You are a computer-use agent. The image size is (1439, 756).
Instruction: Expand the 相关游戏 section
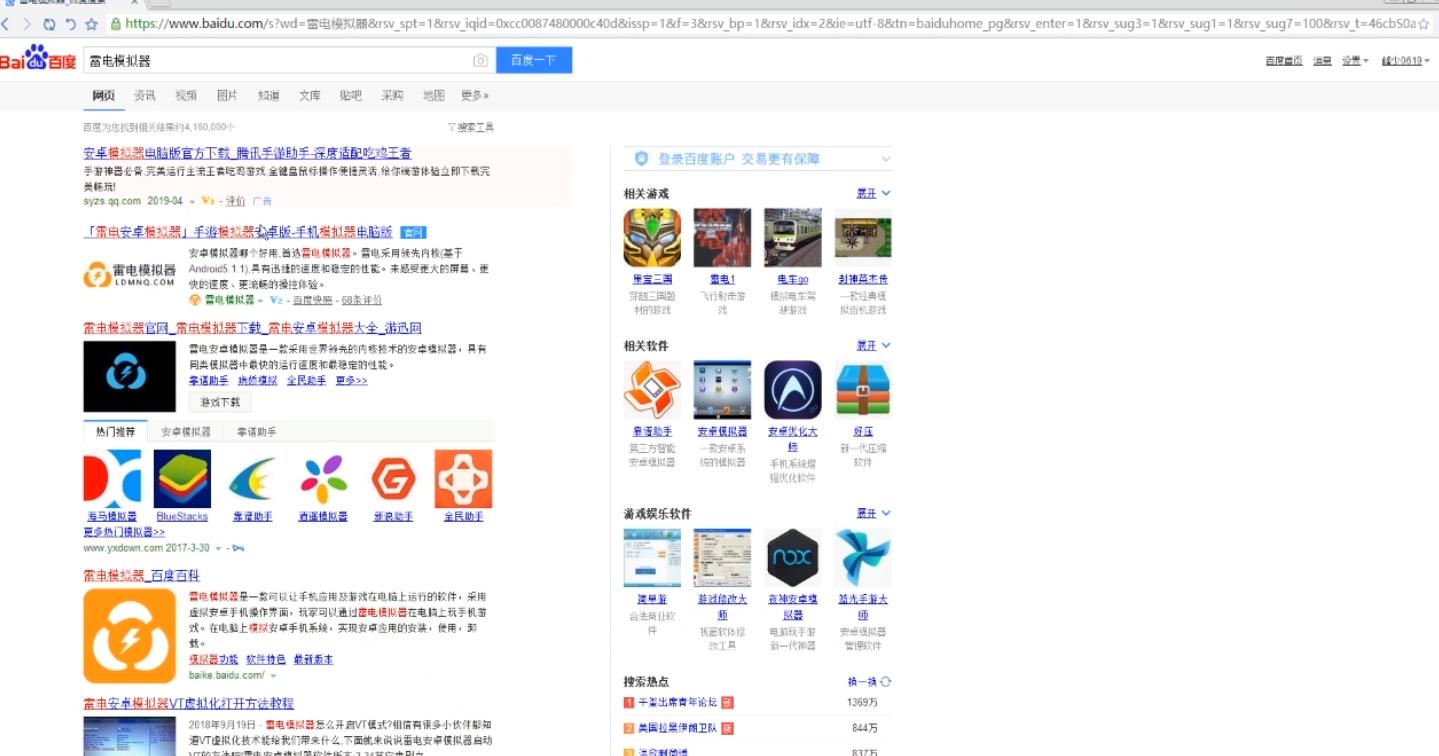coord(873,193)
